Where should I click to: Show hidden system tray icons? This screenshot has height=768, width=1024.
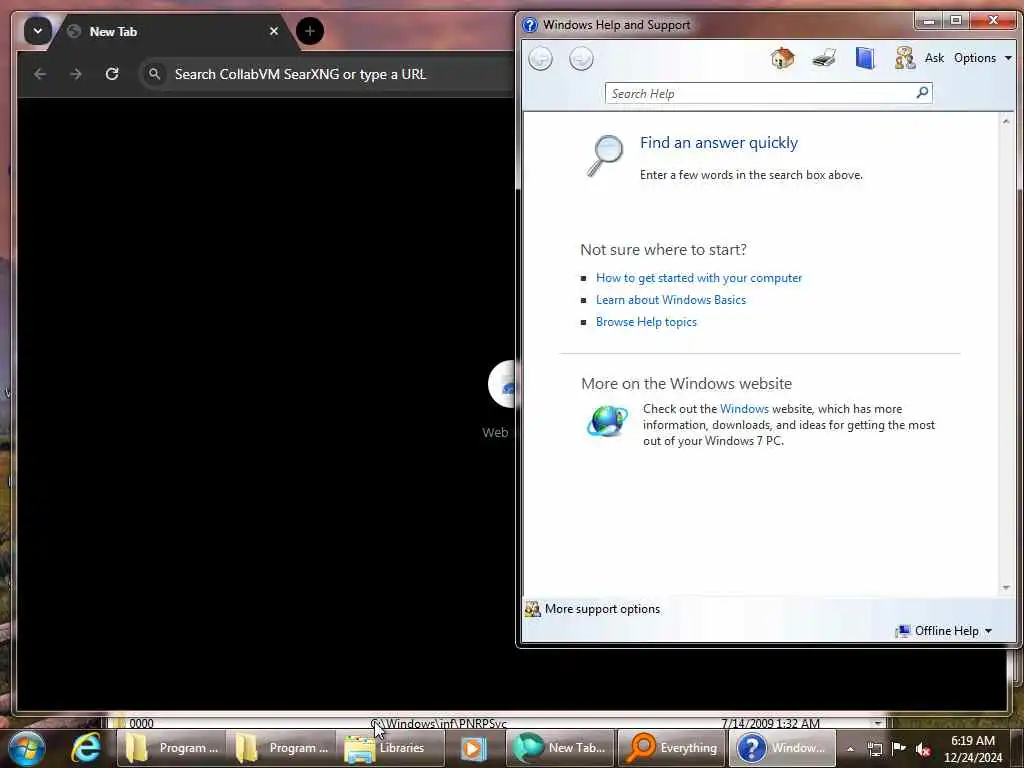coord(850,749)
